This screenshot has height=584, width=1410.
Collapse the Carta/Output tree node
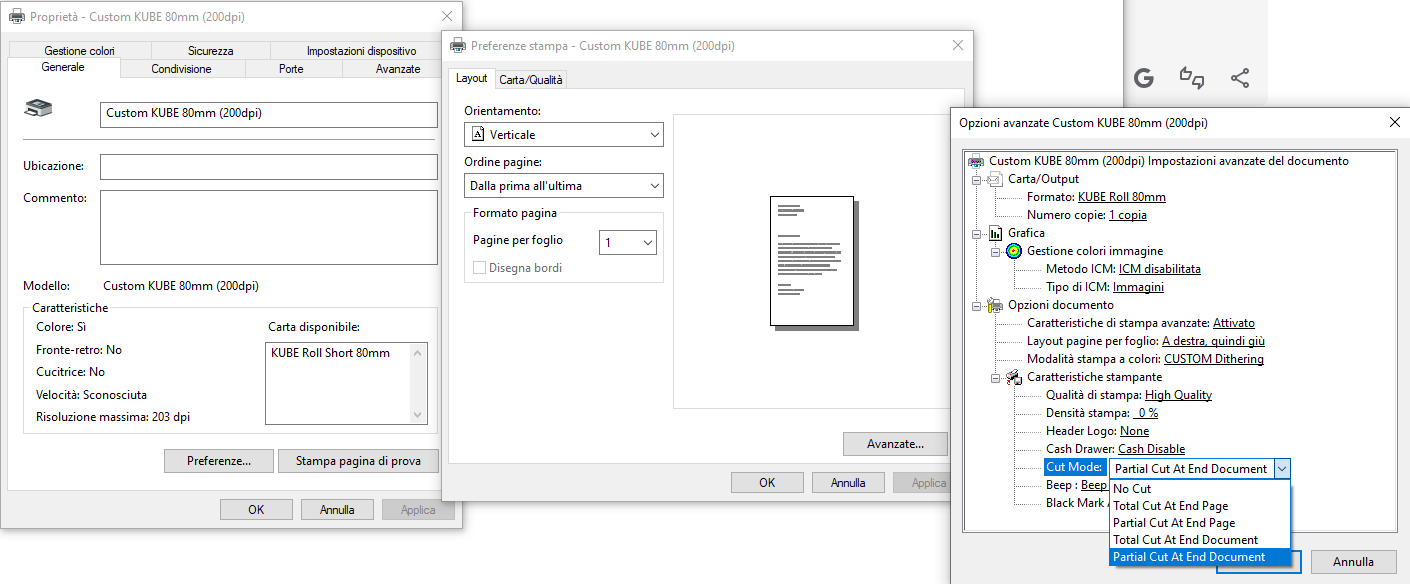(977, 179)
